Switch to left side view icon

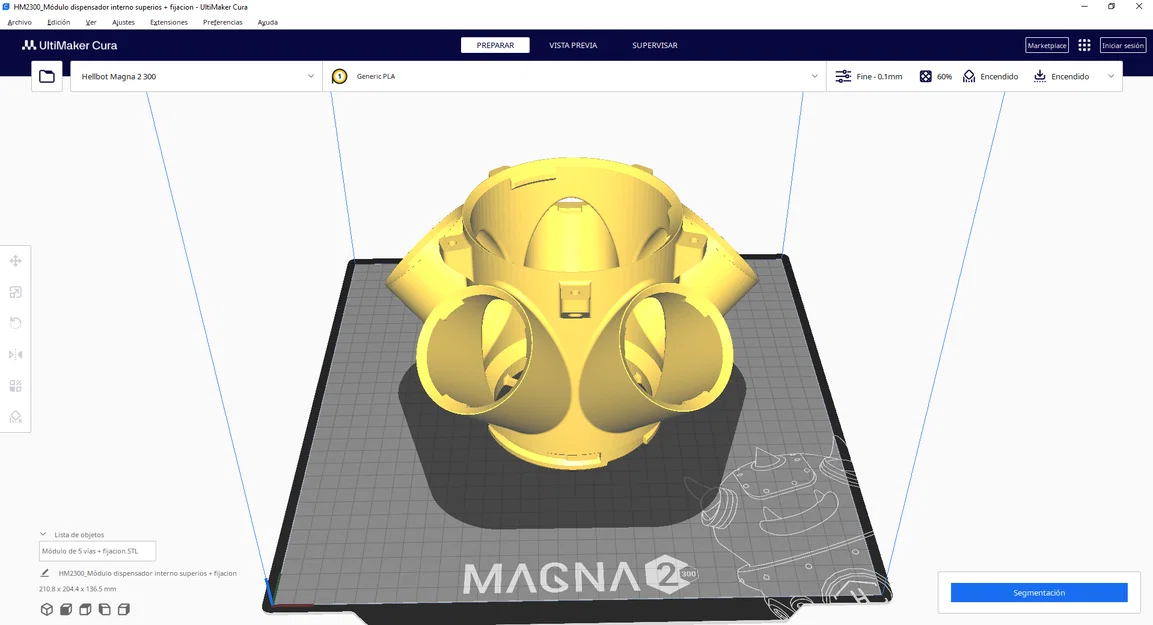point(104,610)
